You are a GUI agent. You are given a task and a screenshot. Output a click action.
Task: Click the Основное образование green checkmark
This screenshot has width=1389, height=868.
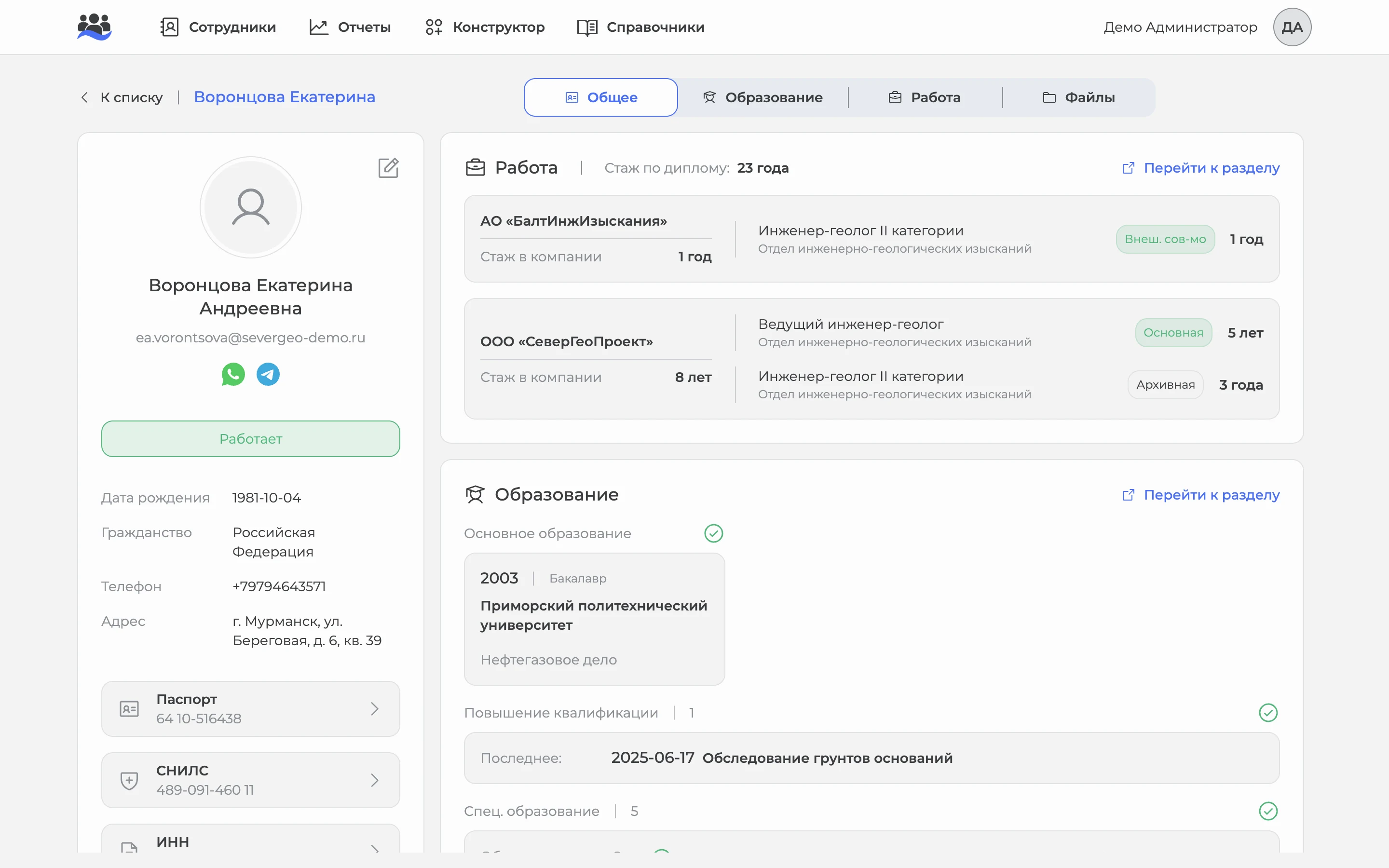[x=713, y=533]
